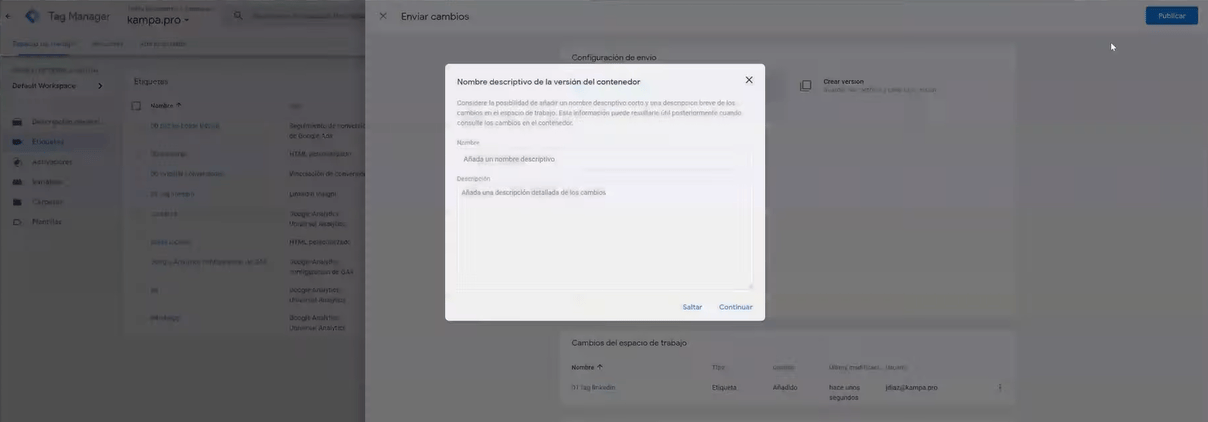Image resolution: width=1208 pixels, height=422 pixels.
Task: Open Activadores in the left sidebar
Action: [x=52, y=162]
